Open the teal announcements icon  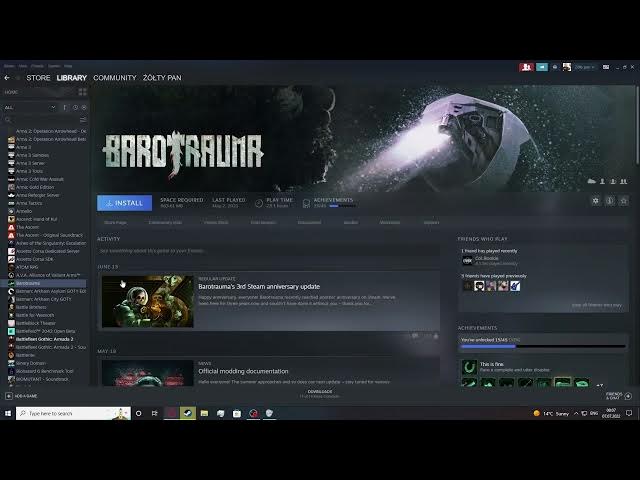coord(542,67)
